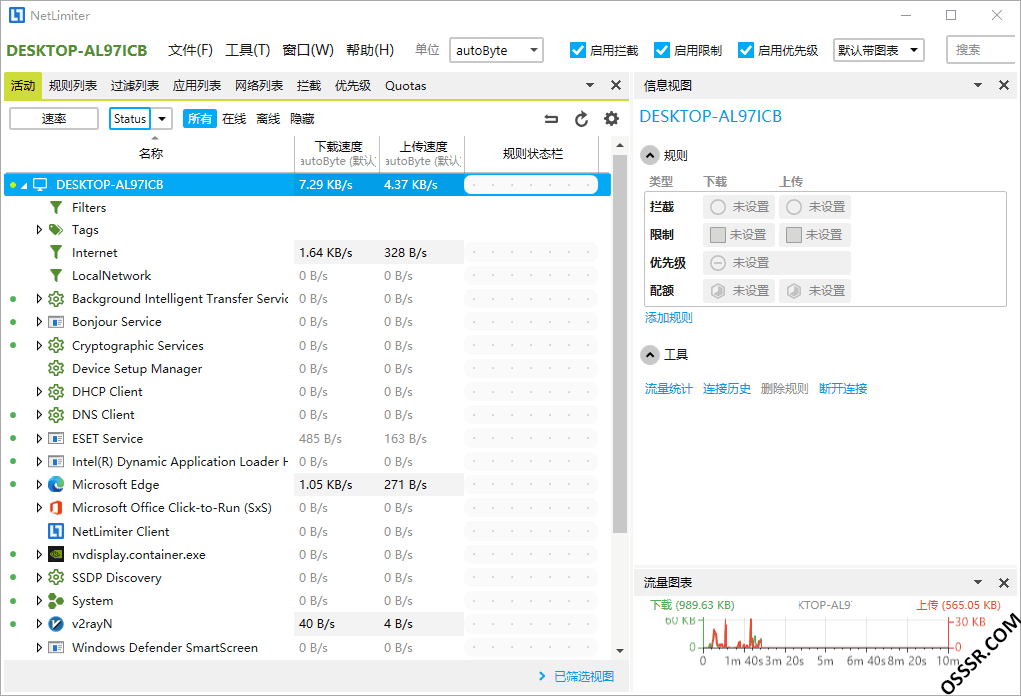Click the Tags icon
This screenshot has height=696, width=1021.
pos(56,230)
